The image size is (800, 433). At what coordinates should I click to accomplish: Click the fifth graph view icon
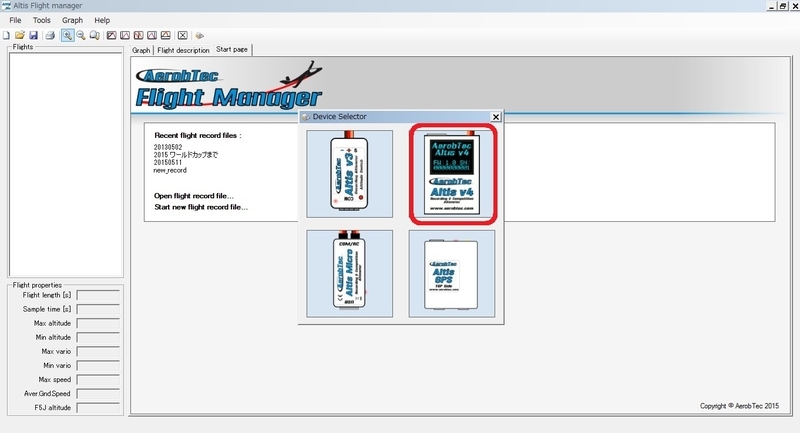[165, 35]
